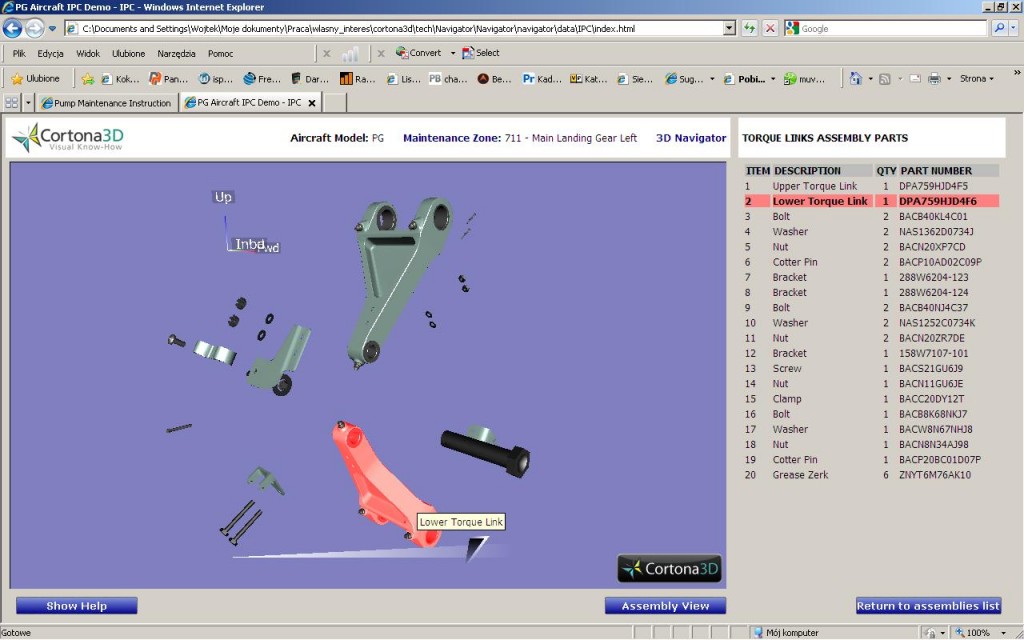Open the Lis... favorite bookmark
This screenshot has height=640, width=1024.
tap(404, 79)
